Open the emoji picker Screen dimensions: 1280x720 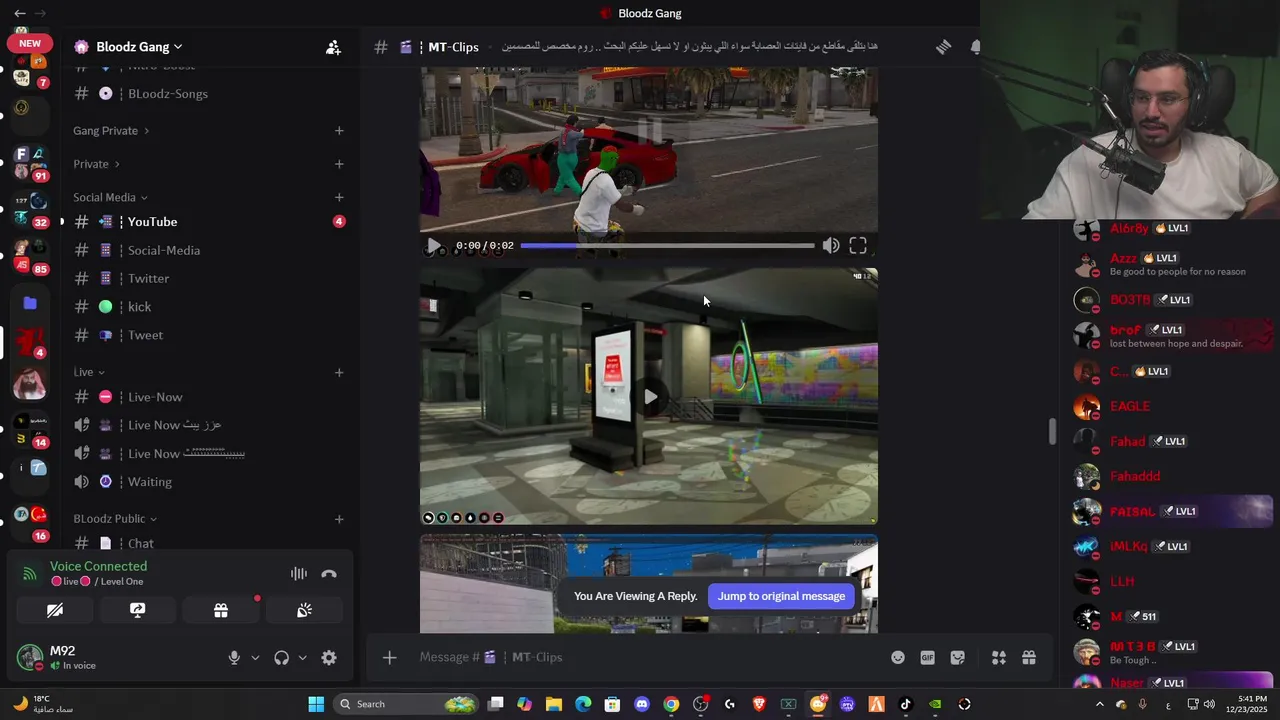tap(898, 657)
